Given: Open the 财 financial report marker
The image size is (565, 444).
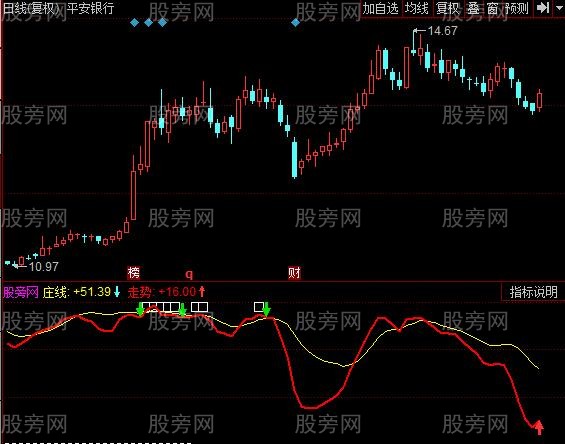Looking at the screenshot, I should pyautogui.click(x=294, y=272).
